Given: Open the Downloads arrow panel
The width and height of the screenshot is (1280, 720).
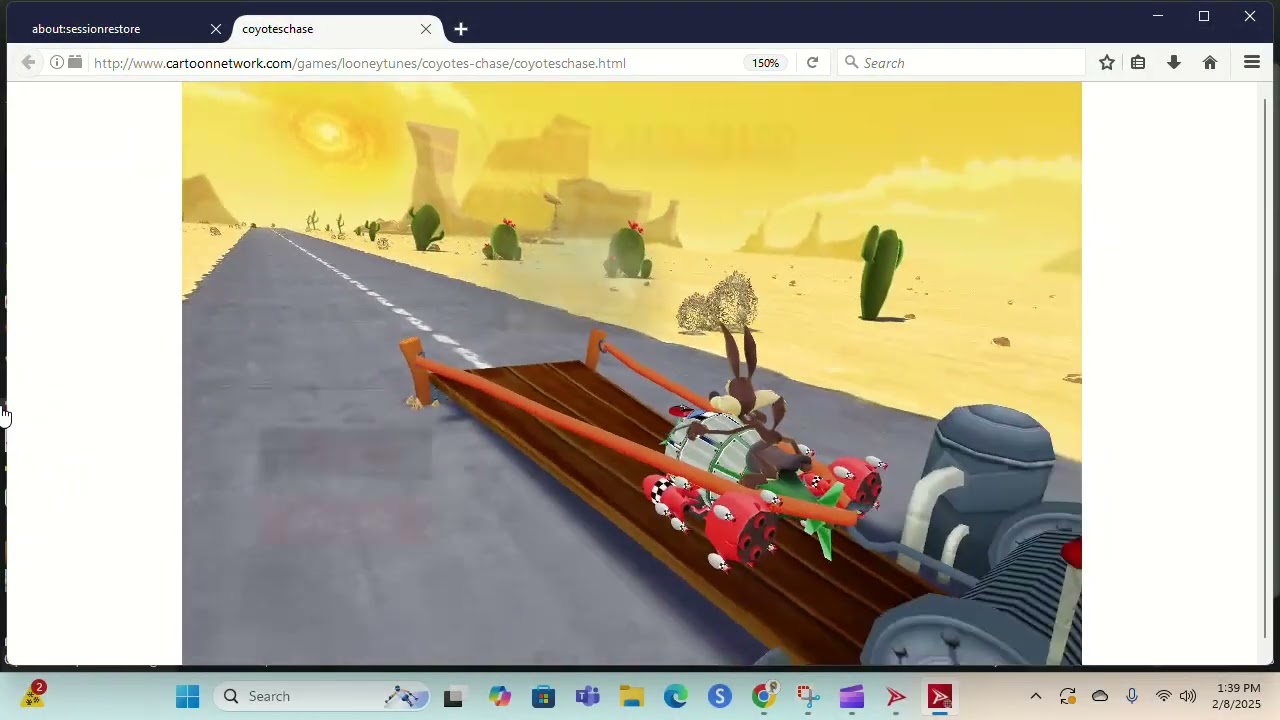Looking at the screenshot, I should pos(1174,63).
